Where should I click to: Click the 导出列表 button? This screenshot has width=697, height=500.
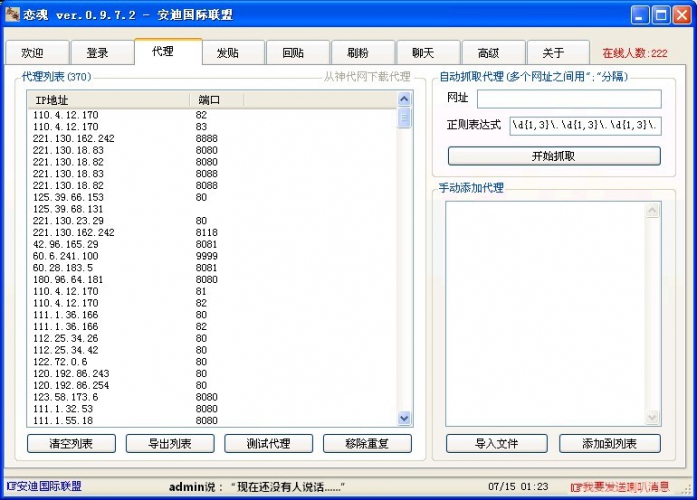click(x=170, y=444)
